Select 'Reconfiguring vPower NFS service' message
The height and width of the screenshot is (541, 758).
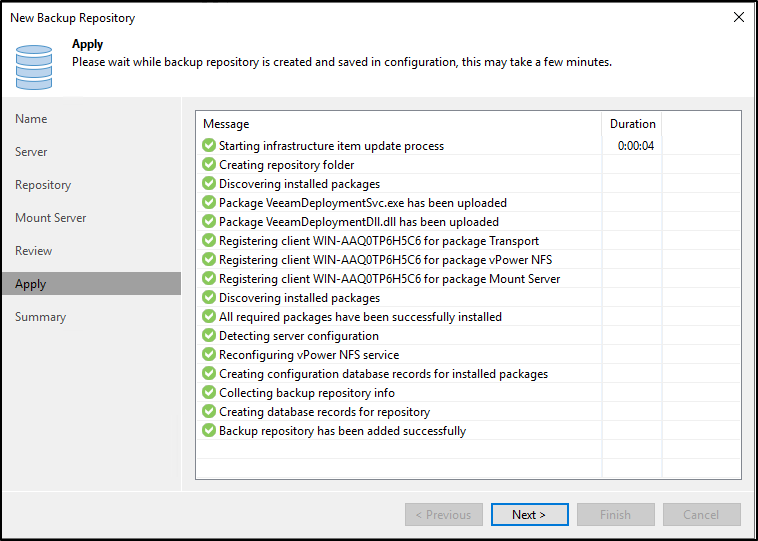309,354
